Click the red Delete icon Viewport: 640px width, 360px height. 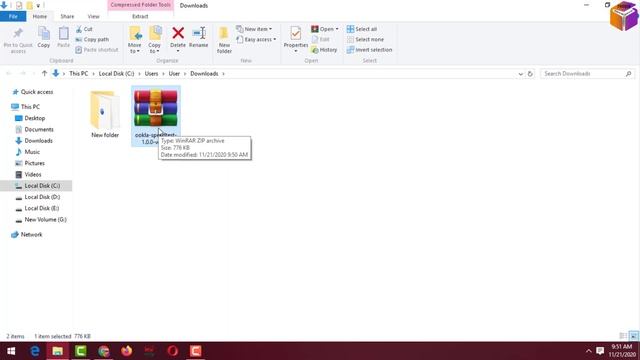[178, 33]
